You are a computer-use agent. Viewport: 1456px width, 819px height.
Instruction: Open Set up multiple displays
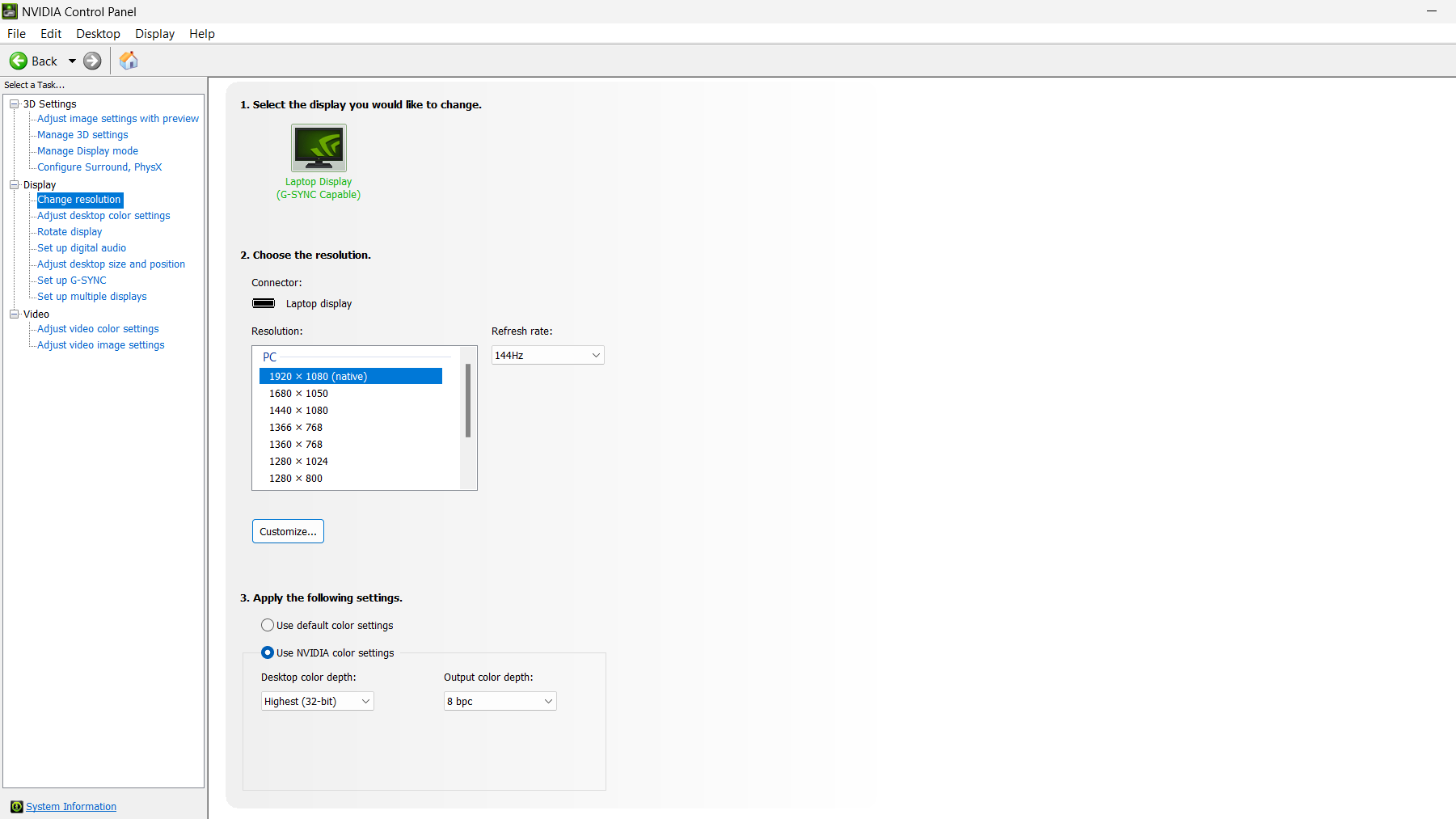coord(92,296)
